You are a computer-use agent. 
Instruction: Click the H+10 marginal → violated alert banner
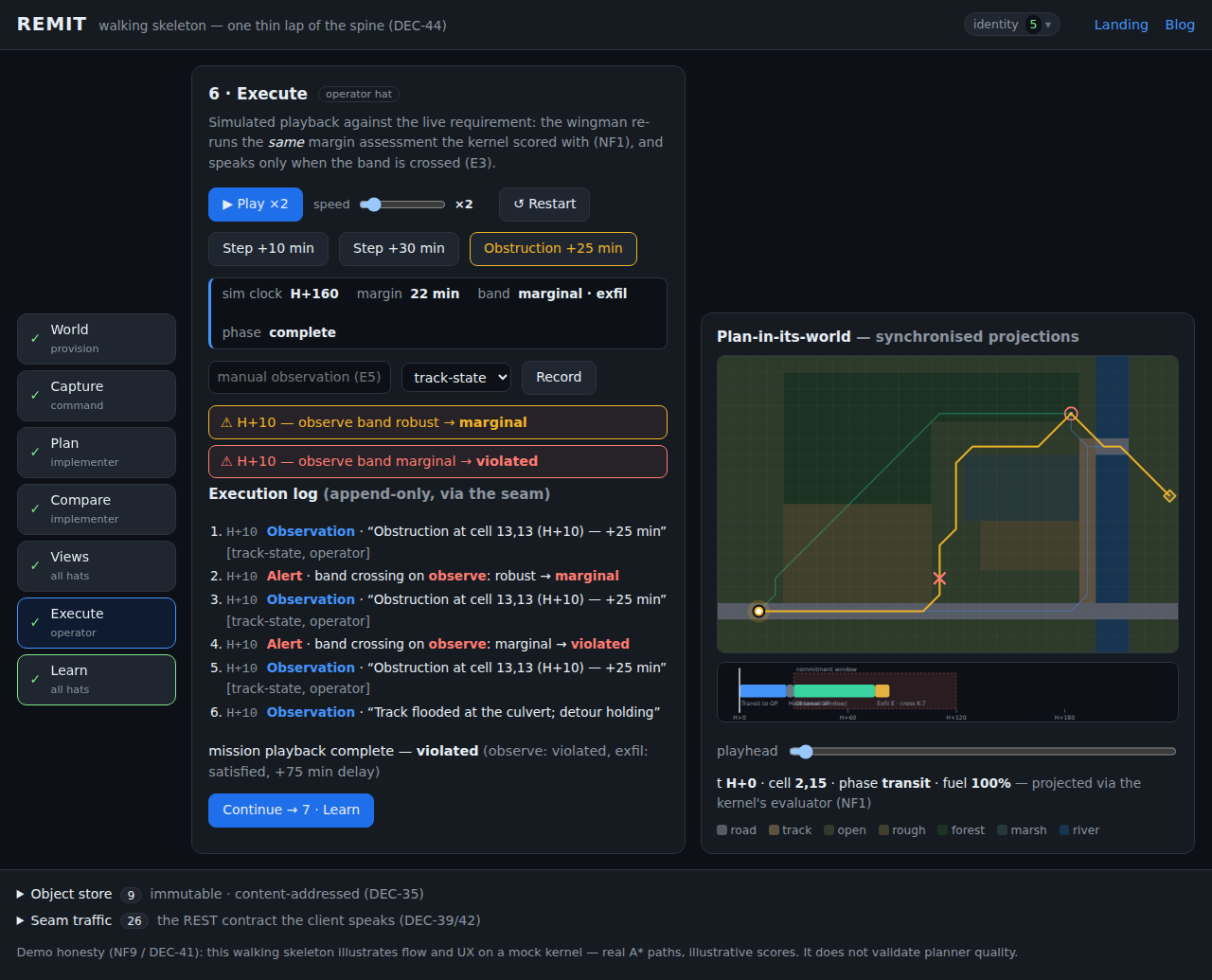tap(437, 461)
